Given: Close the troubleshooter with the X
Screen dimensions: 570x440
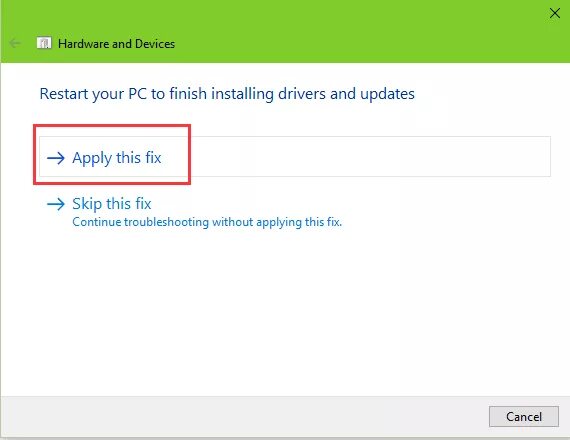Looking at the screenshot, I should pyautogui.click(x=555, y=13).
